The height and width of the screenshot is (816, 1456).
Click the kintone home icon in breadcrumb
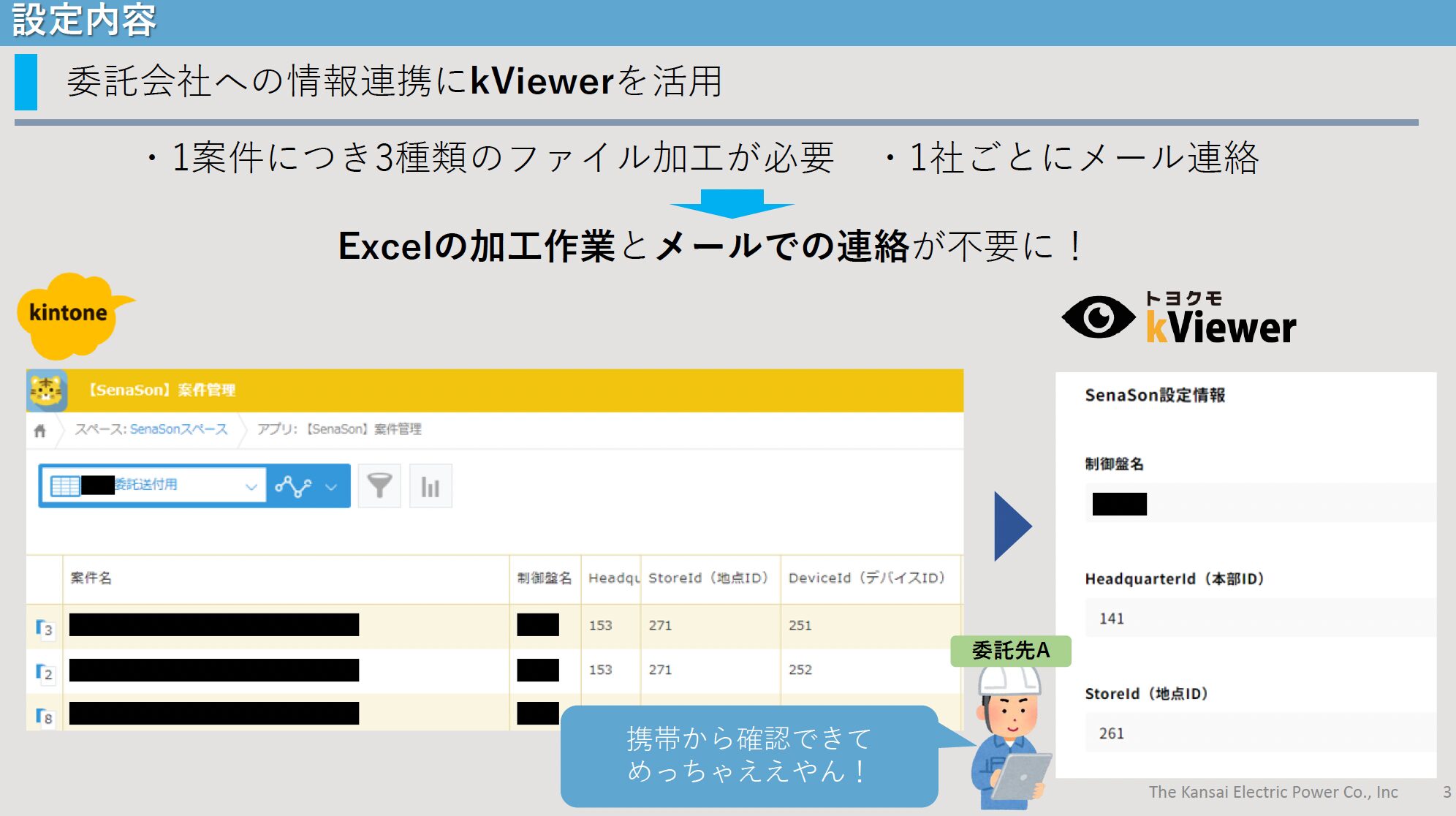(x=40, y=431)
